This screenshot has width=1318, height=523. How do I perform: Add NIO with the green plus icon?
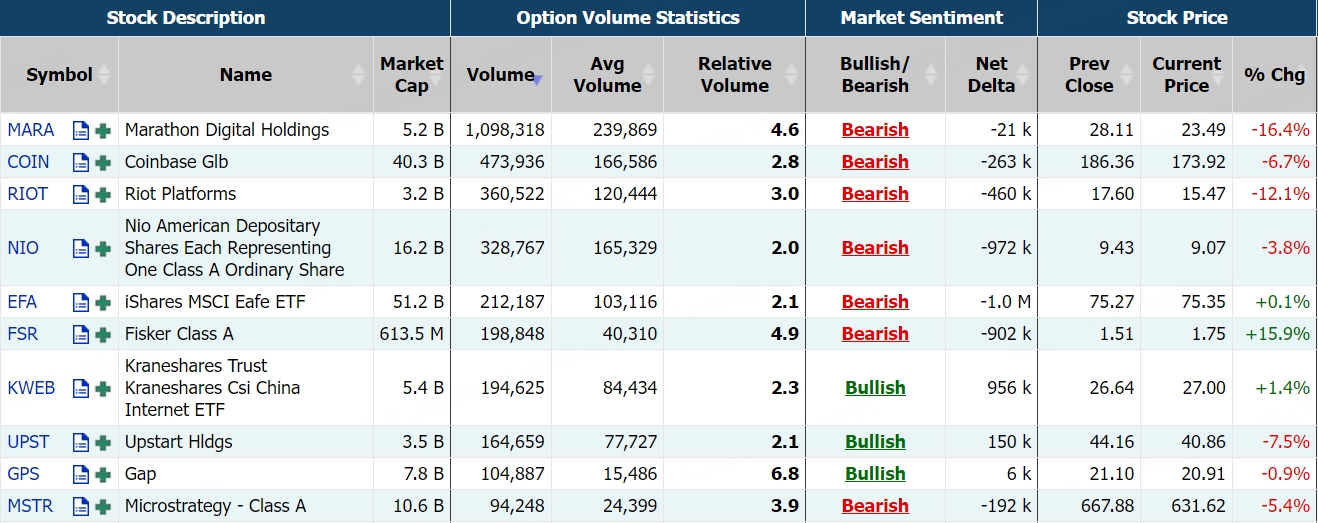click(x=103, y=248)
